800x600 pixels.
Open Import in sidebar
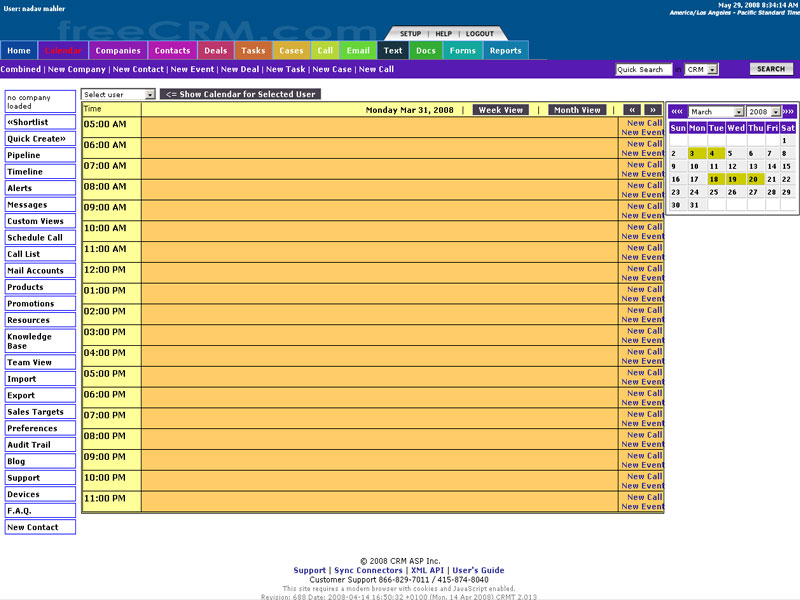40,379
